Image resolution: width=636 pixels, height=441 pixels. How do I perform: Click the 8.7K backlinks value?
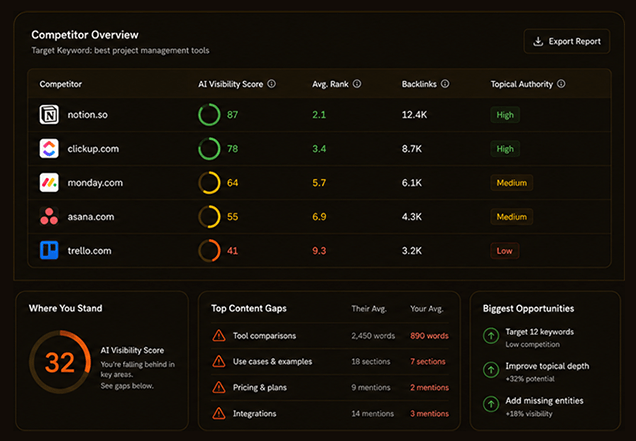(x=412, y=149)
